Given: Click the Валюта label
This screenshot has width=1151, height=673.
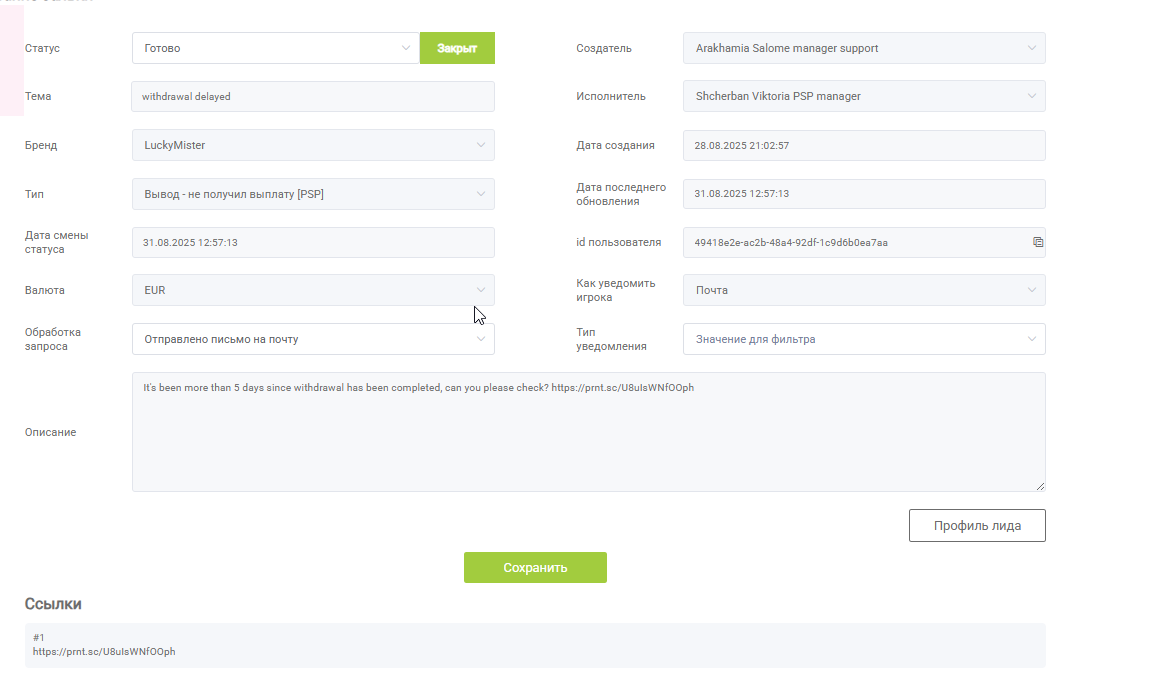Looking at the screenshot, I should [45, 290].
